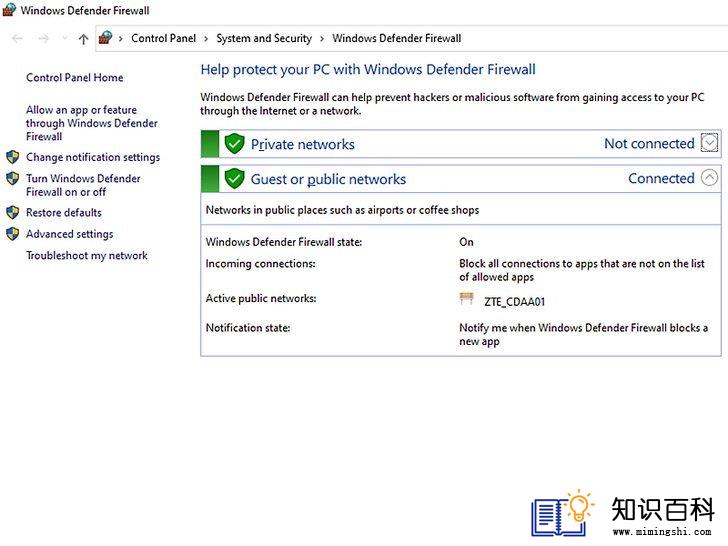Select Windows Defender Firewall breadcrumb
The height and width of the screenshot is (546, 728).
[396, 38]
